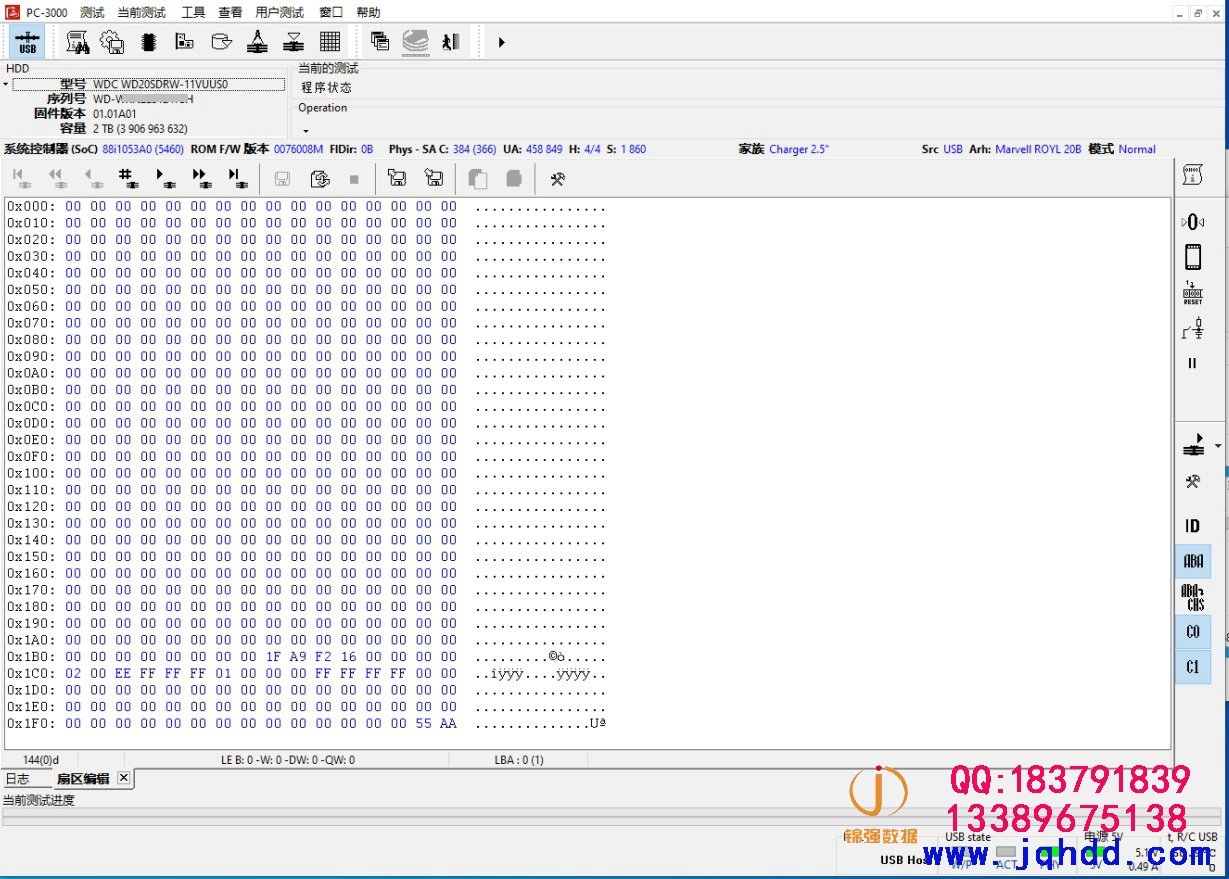Click the capacity value 2 TB (3 906 963 632)
The image size is (1229, 879).
coord(140,129)
